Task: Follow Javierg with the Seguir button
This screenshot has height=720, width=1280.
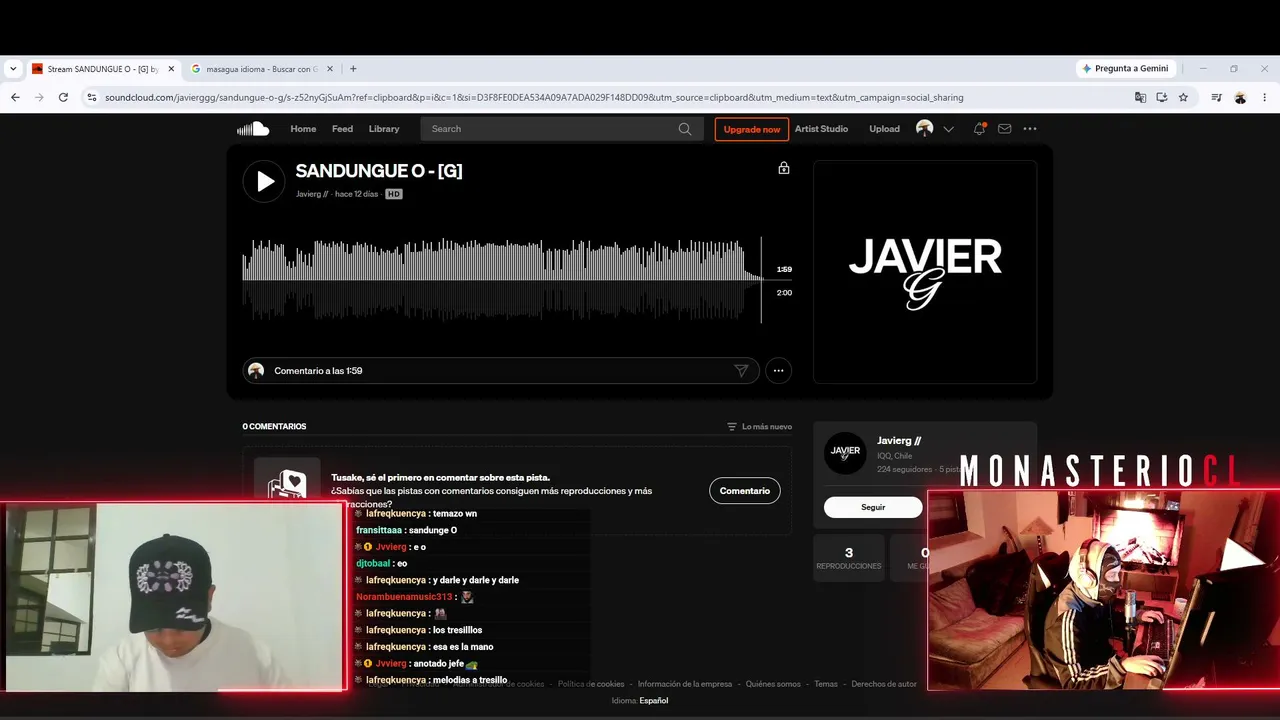Action: [873, 507]
